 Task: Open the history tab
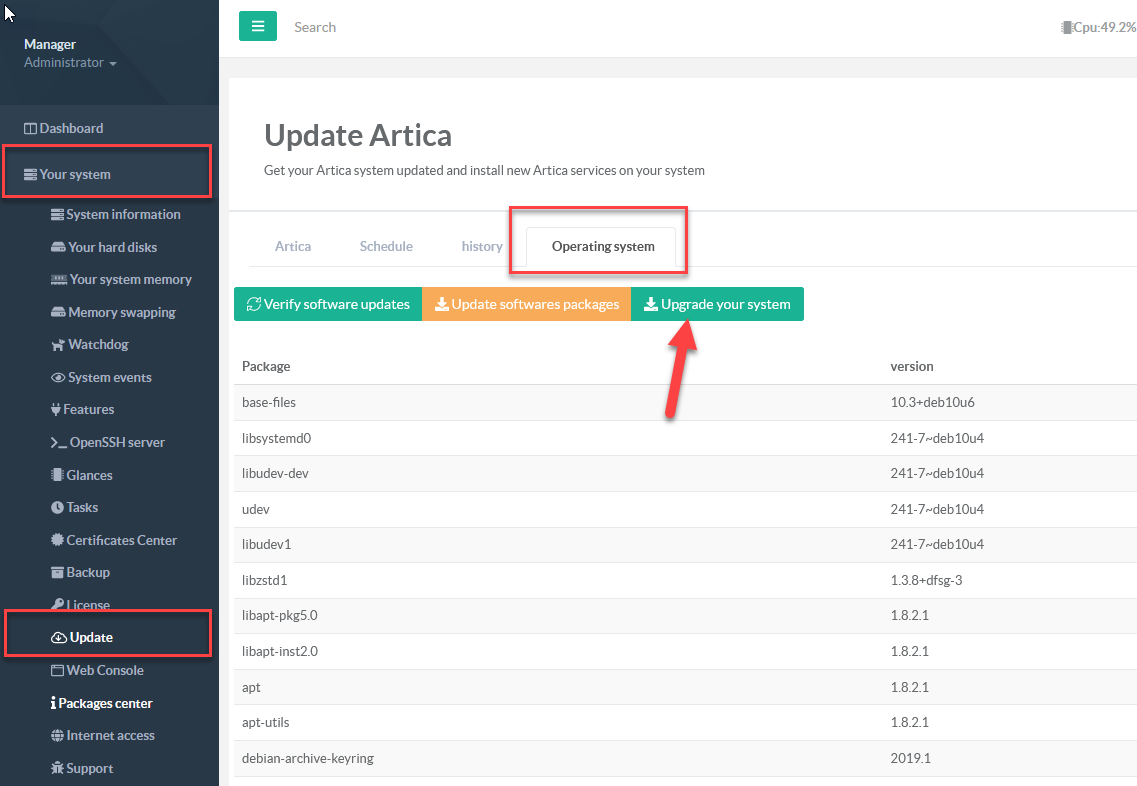coord(482,246)
